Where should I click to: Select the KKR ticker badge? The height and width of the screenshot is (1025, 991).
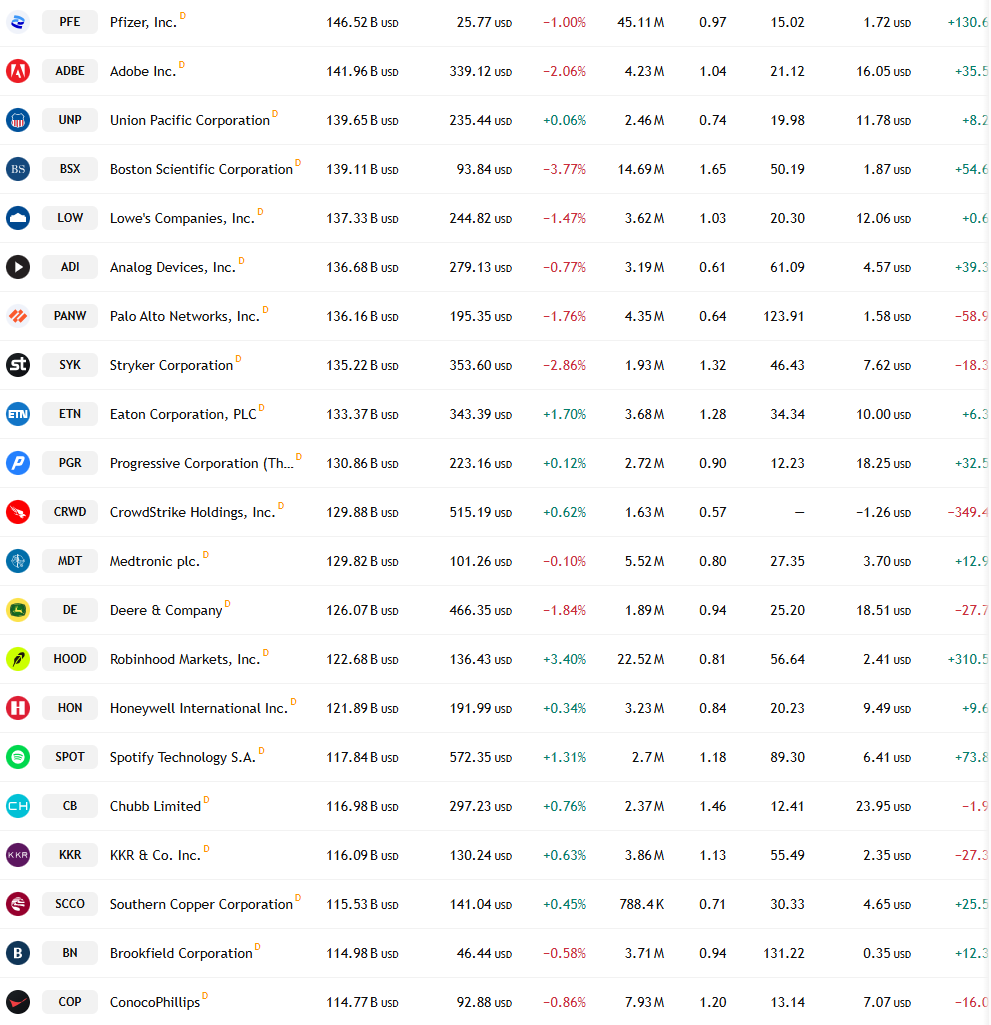point(70,855)
